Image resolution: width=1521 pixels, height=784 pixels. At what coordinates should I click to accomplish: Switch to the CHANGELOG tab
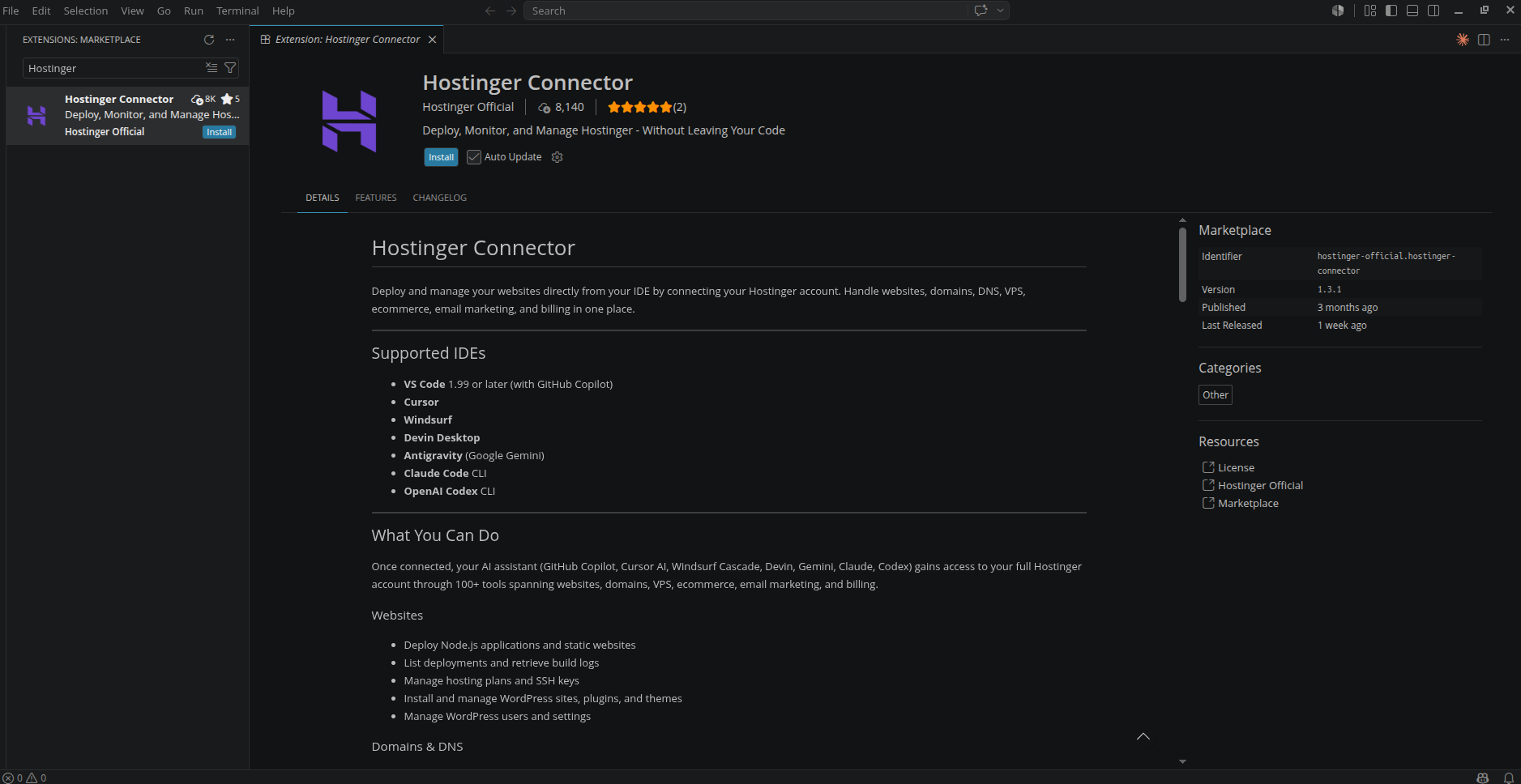pyautogui.click(x=439, y=198)
